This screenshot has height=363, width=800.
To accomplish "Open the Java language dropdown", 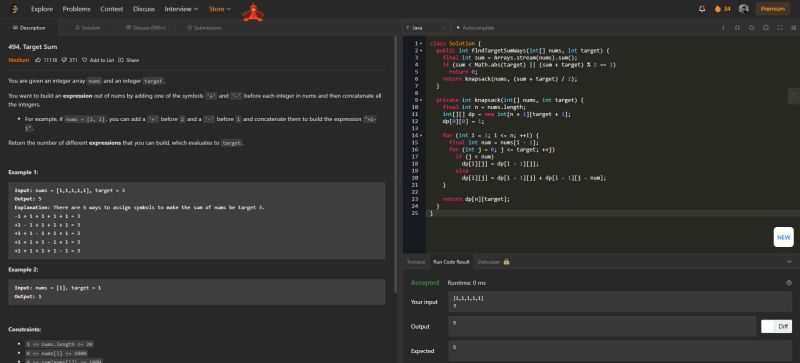I will (x=426, y=28).
